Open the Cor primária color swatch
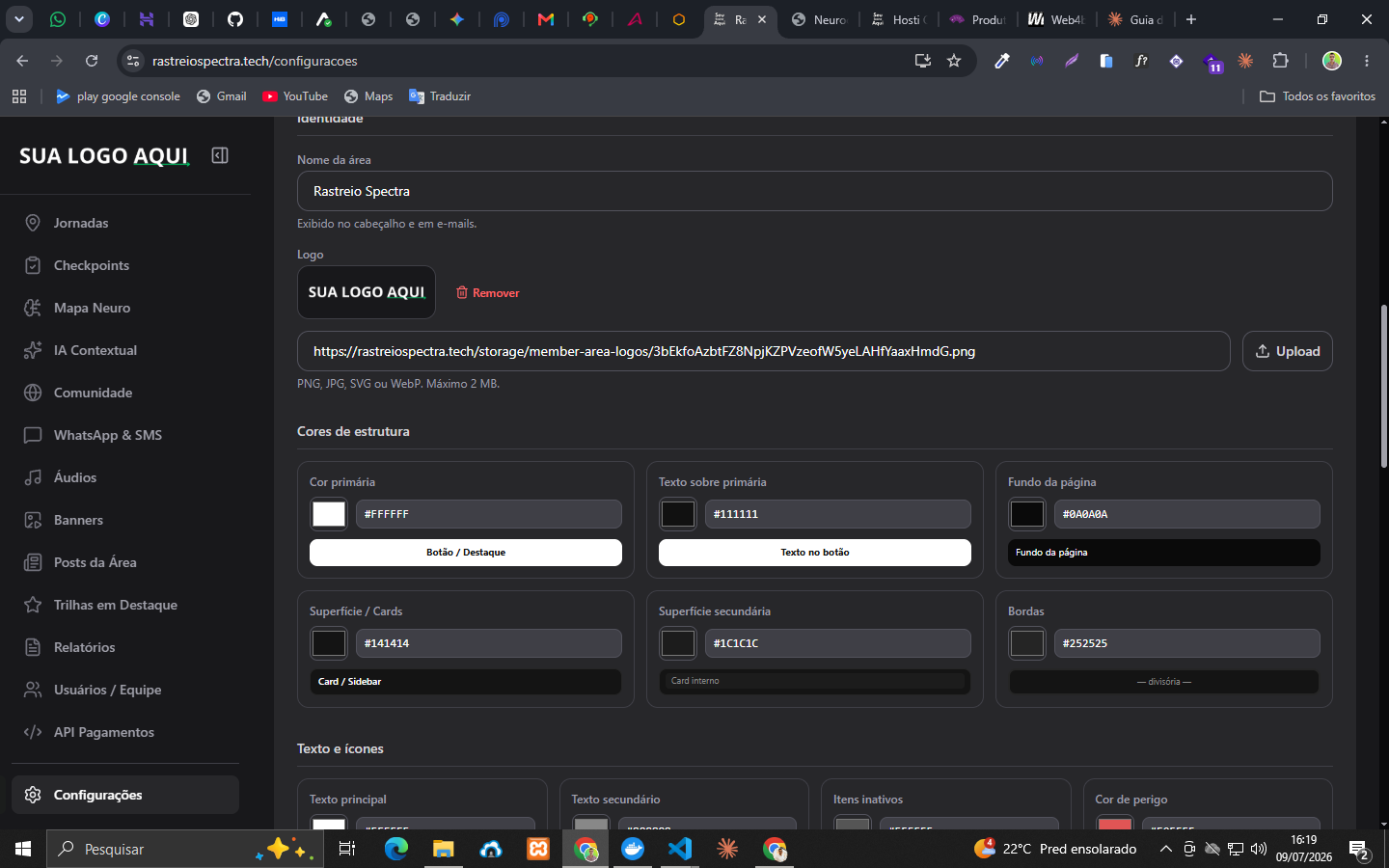The height and width of the screenshot is (868, 1389). click(x=329, y=514)
